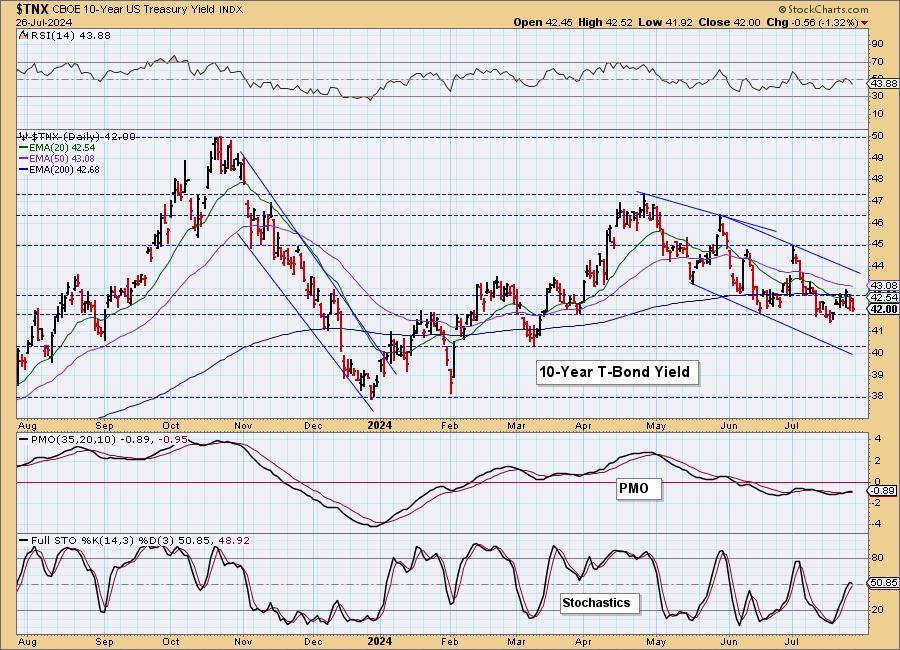Click the 43.08 price tag on right axis

click(x=883, y=285)
